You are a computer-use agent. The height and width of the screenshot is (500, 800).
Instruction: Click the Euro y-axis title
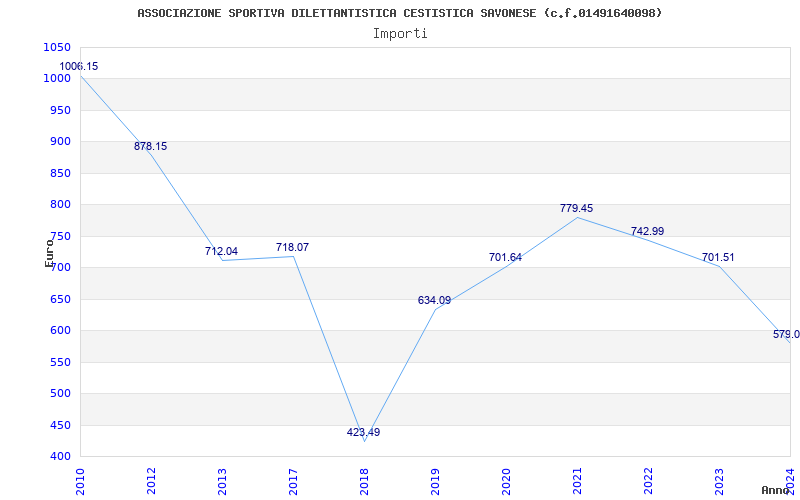(x=49, y=253)
